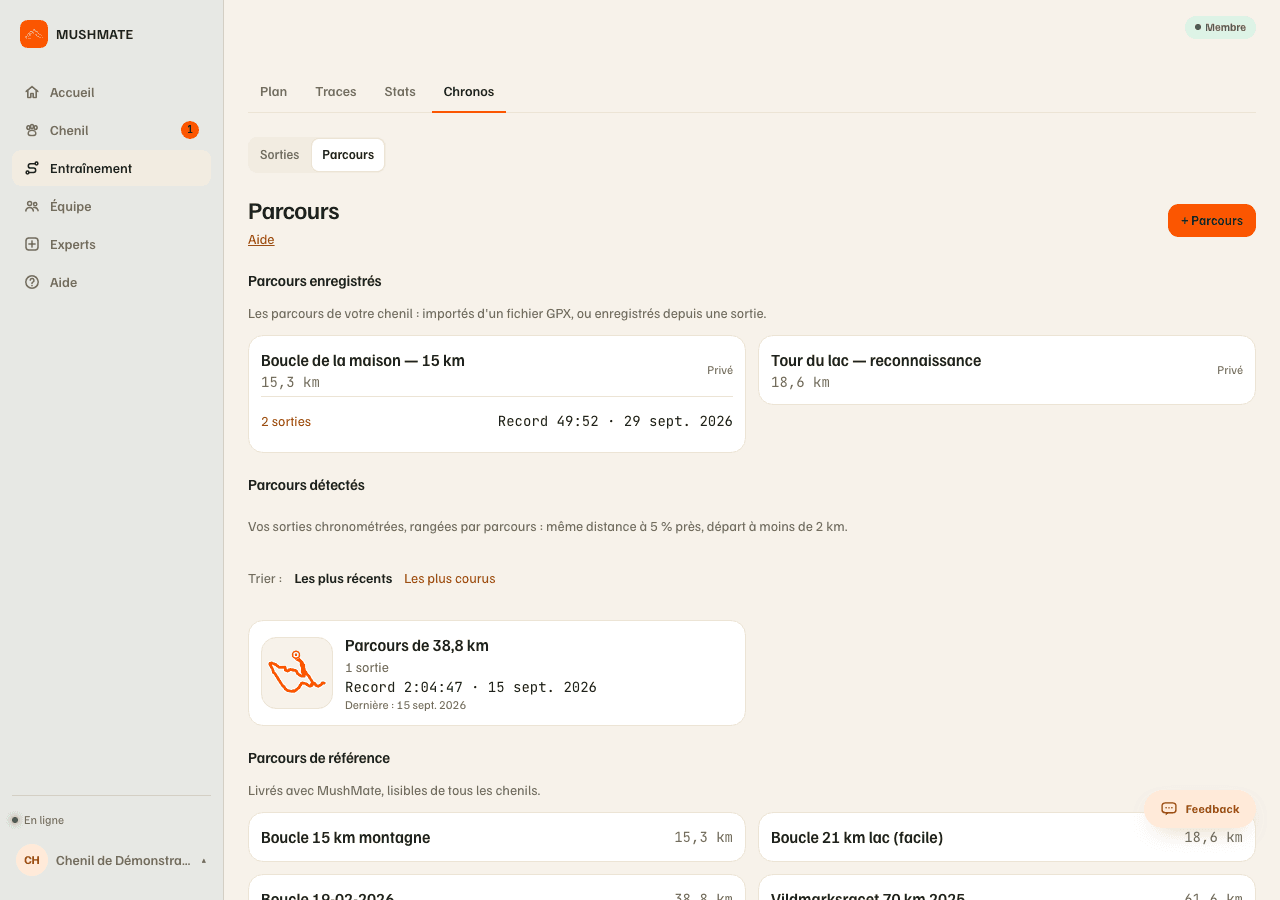Switch to the Sorties view
The height and width of the screenshot is (900, 1280).
(x=280, y=155)
